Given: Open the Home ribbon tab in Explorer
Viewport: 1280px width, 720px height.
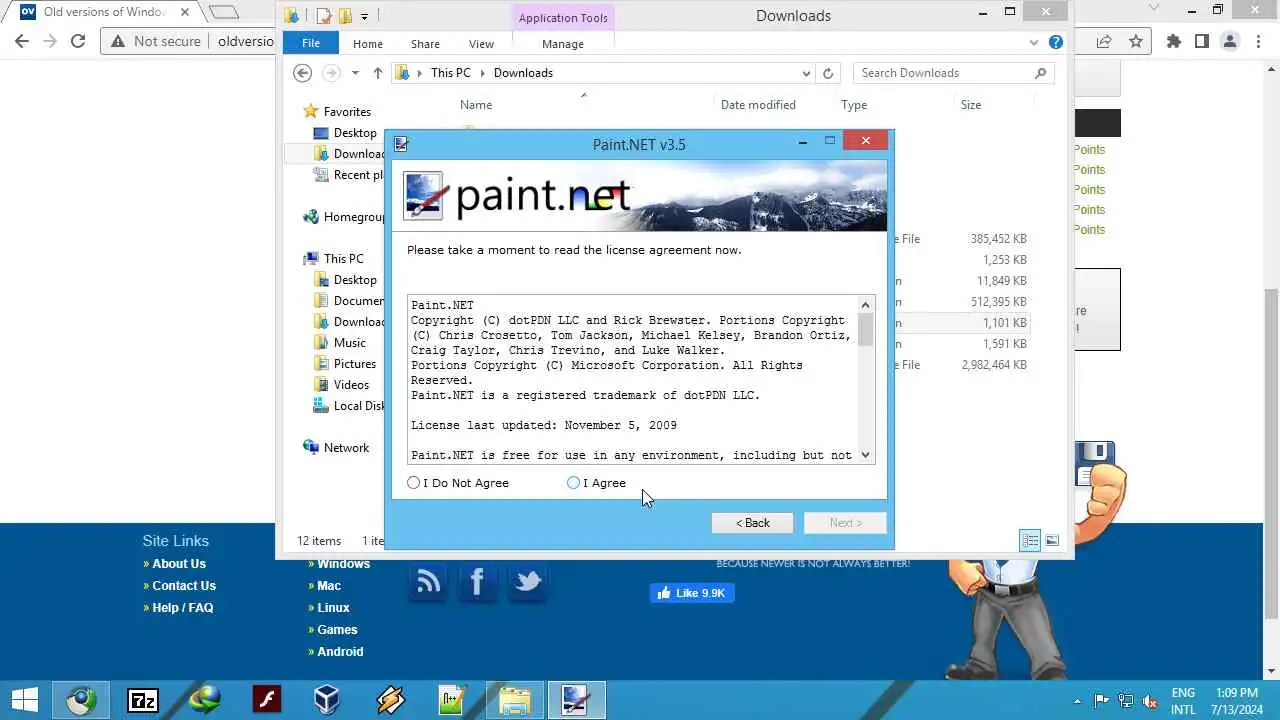Looking at the screenshot, I should [x=367, y=44].
